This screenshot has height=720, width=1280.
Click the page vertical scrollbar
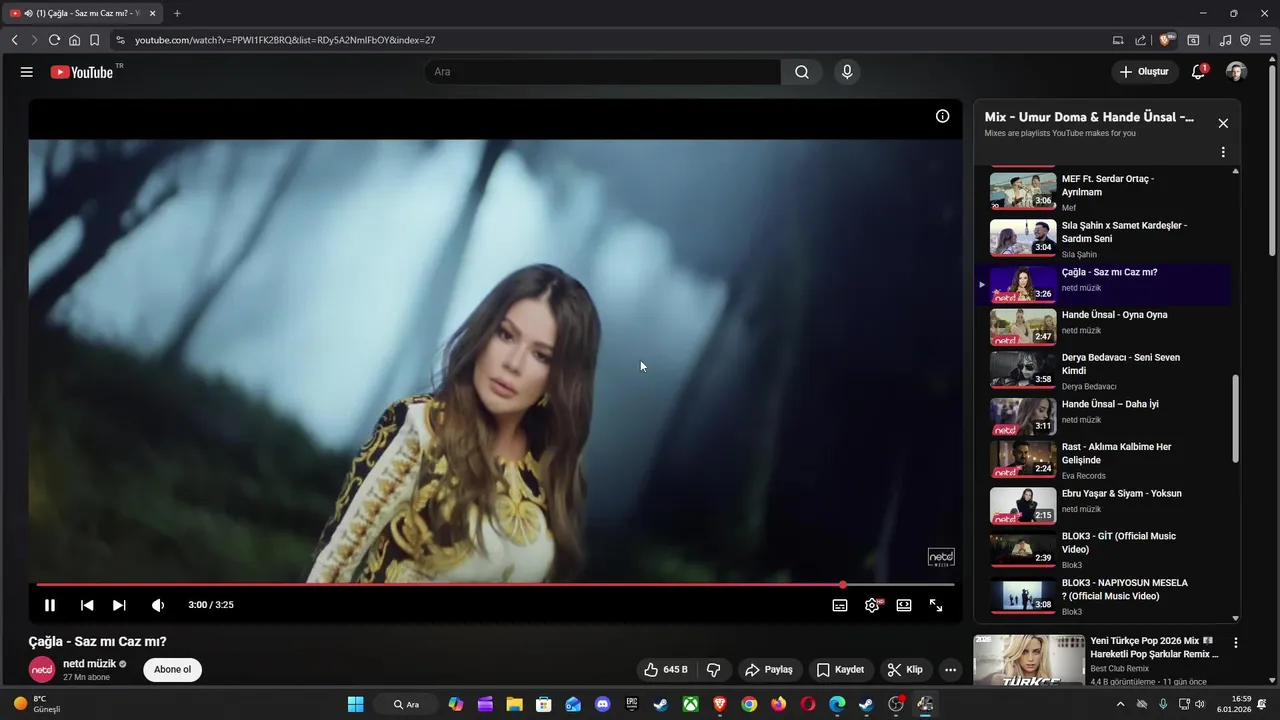(x=1273, y=158)
